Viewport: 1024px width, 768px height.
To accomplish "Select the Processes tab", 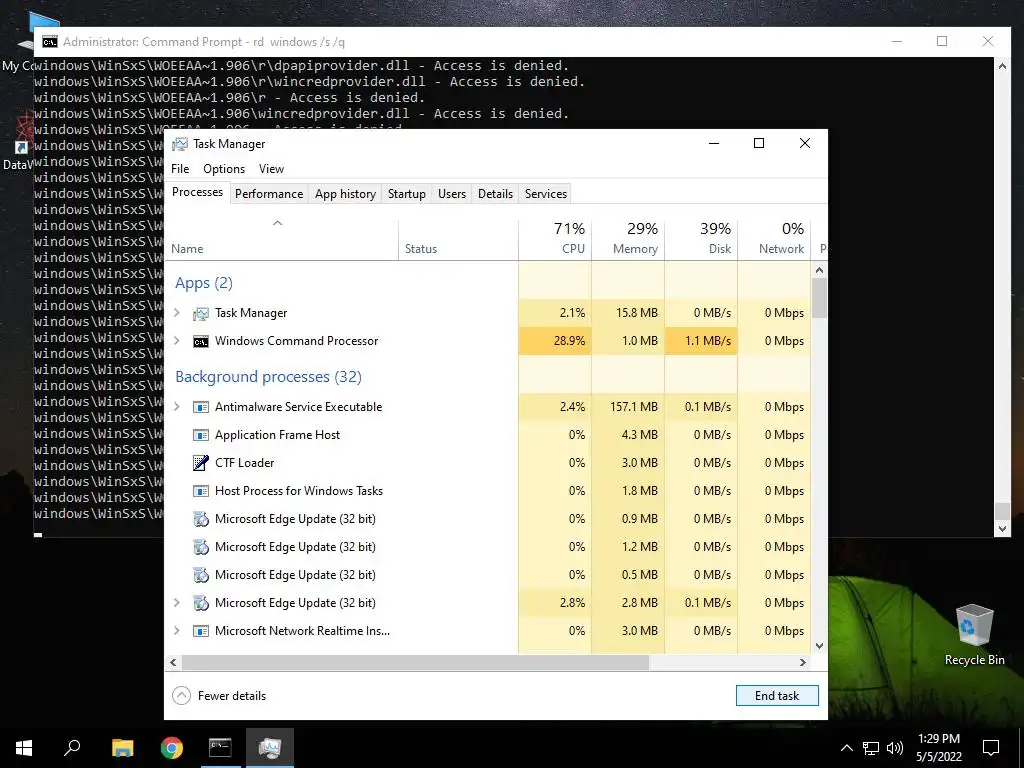I will pos(197,192).
